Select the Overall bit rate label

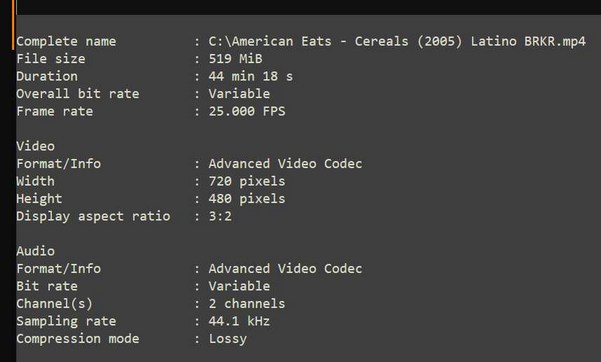[x=78, y=94]
